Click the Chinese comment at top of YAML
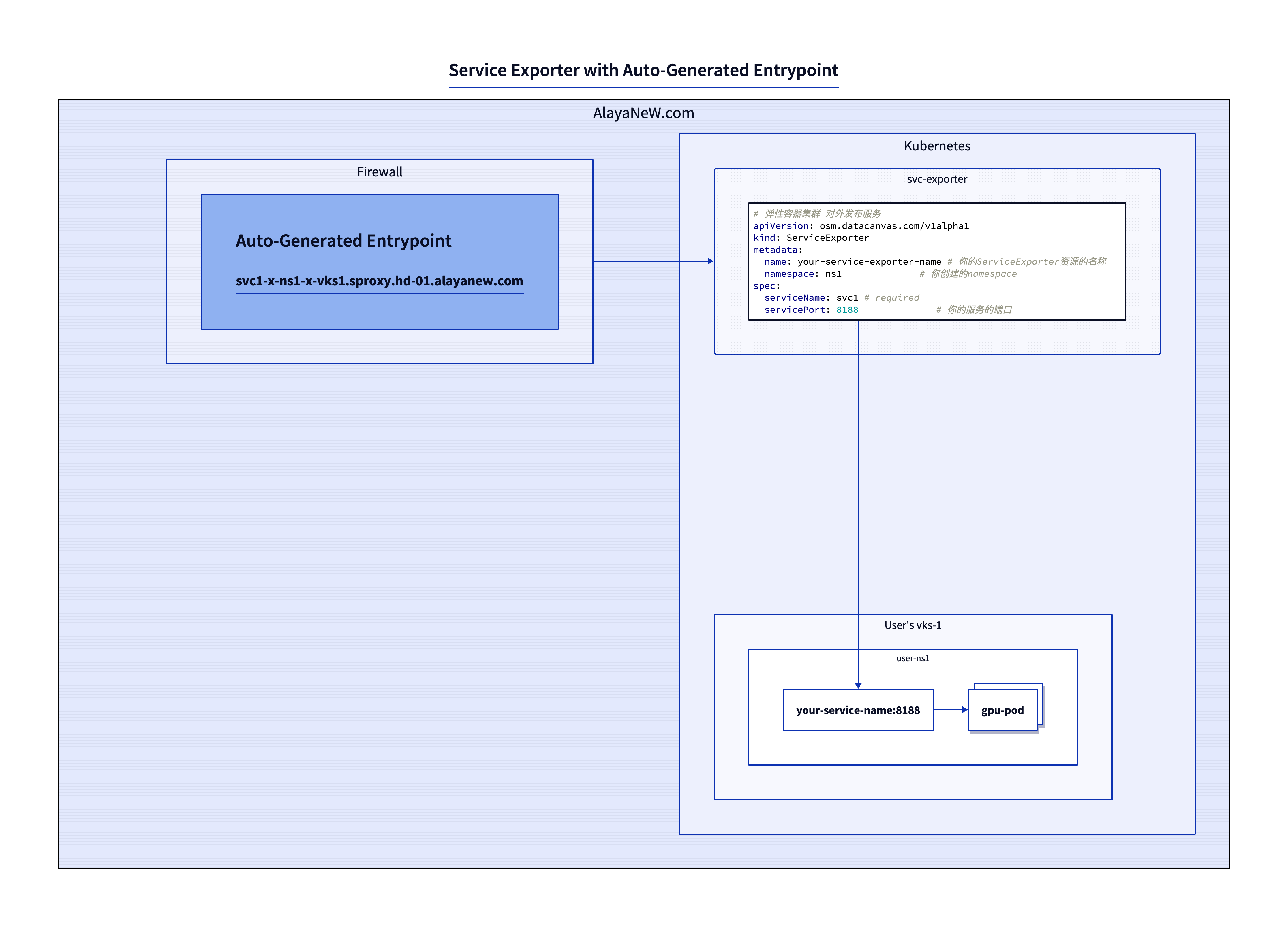 point(817,214)
